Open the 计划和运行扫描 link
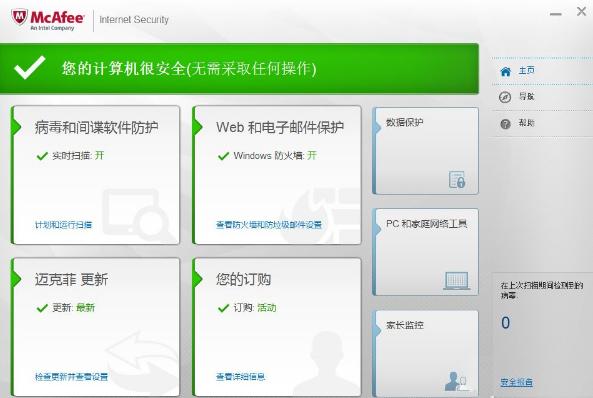 pos(63,225)
